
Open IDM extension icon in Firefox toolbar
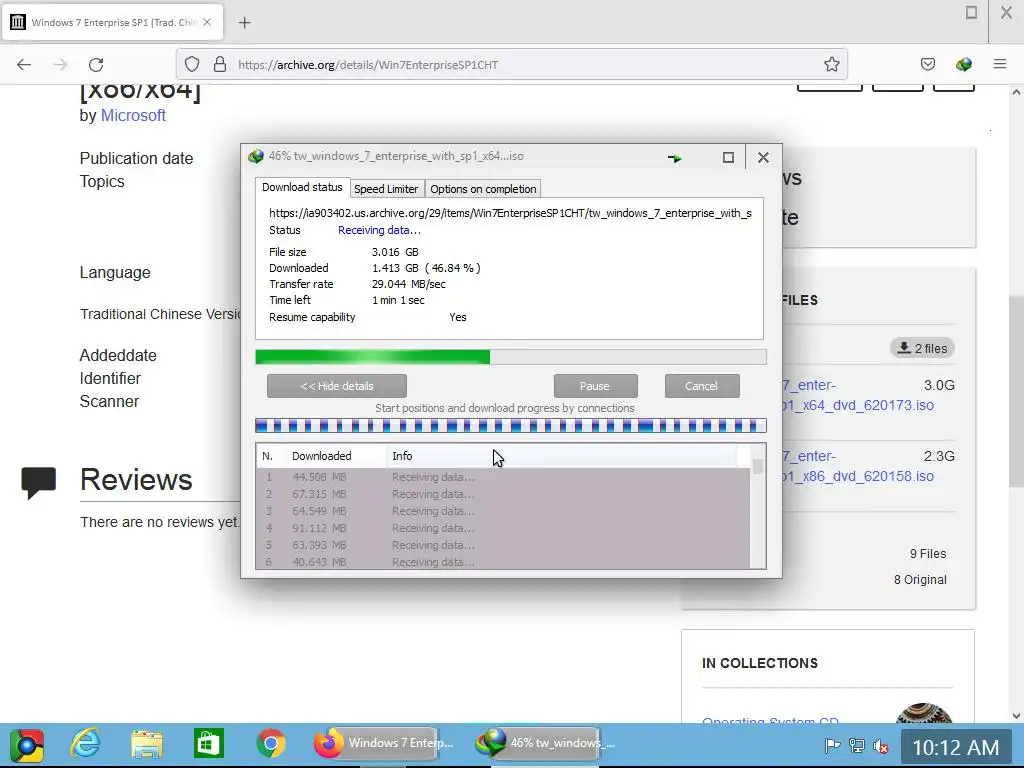(x=963, y=64)
